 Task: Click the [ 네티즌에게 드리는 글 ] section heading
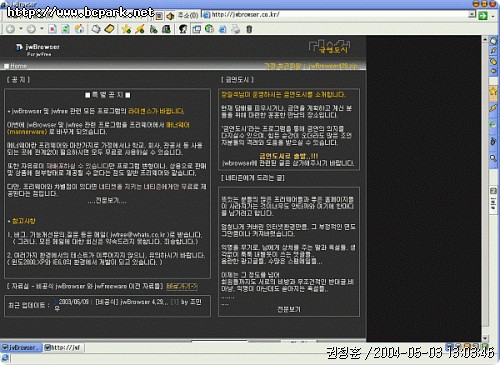click(253, 178)
